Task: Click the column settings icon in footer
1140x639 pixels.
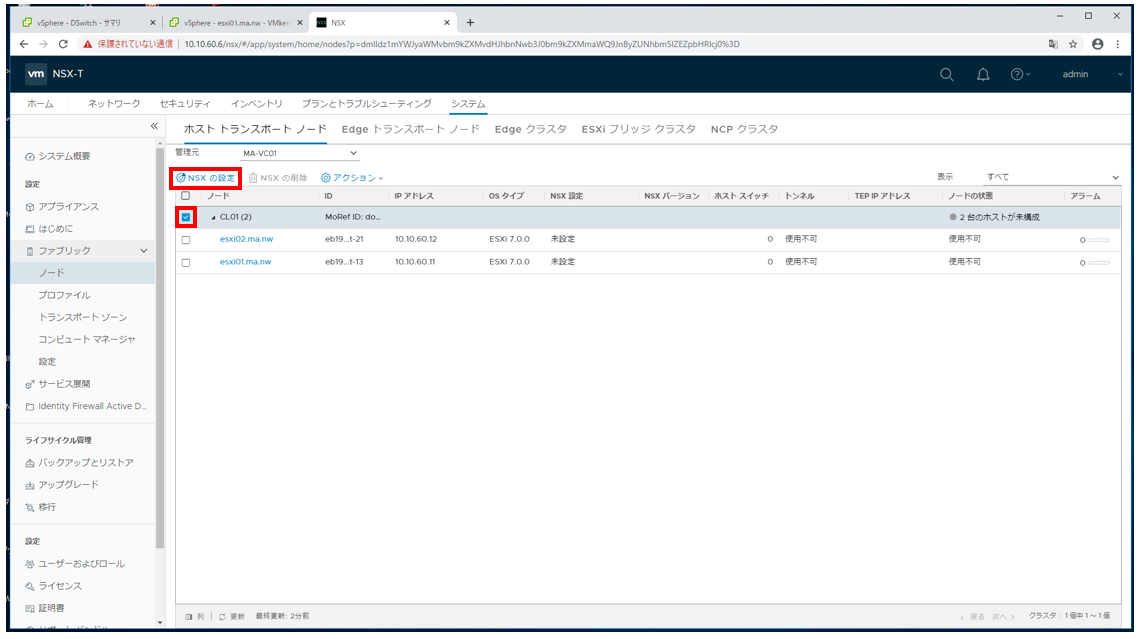Action: (189, 616)
